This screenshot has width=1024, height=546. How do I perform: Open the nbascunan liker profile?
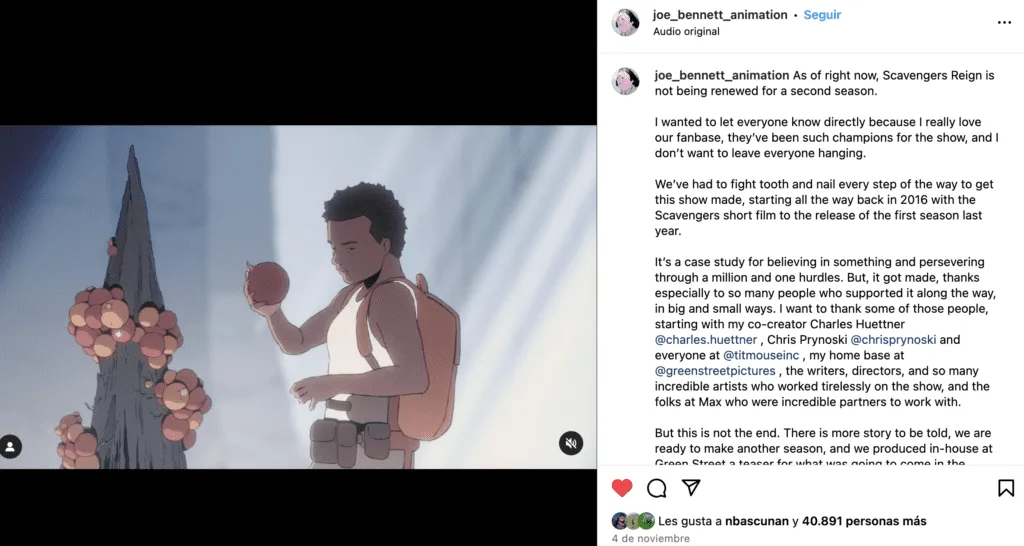pos(757,521)
